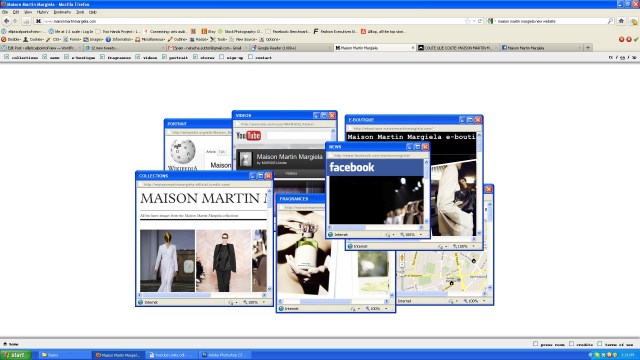
Task: Open the Outline developer toolbar item
Action: [178, 40]
